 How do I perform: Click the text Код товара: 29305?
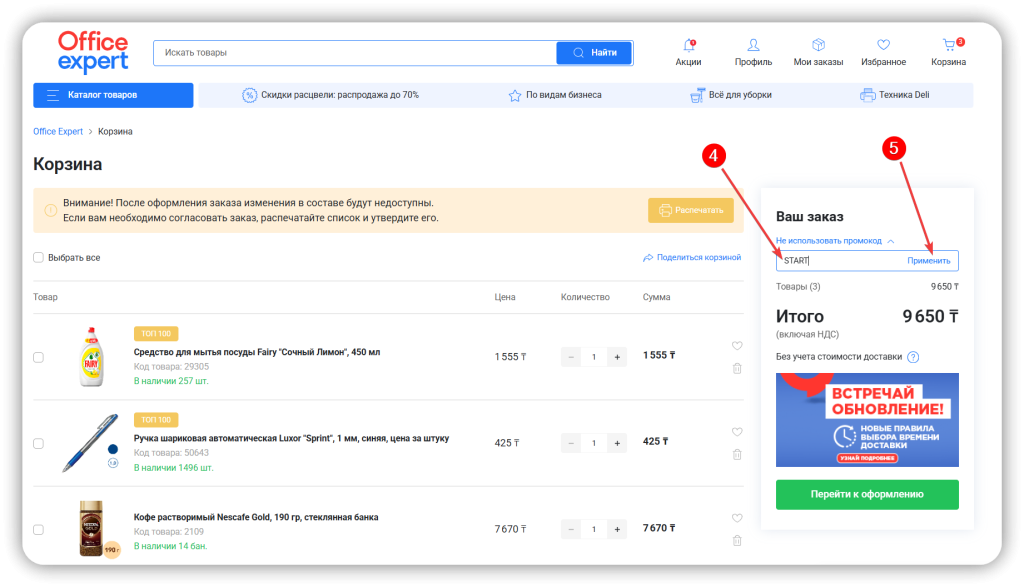pyautogui.click(x=171, y=367)
